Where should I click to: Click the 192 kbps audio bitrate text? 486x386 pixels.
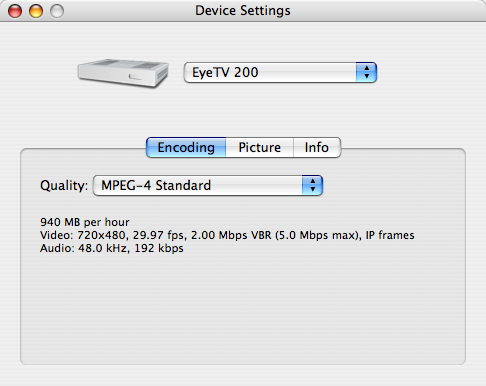pyautogui.click(x=159, y=248)
